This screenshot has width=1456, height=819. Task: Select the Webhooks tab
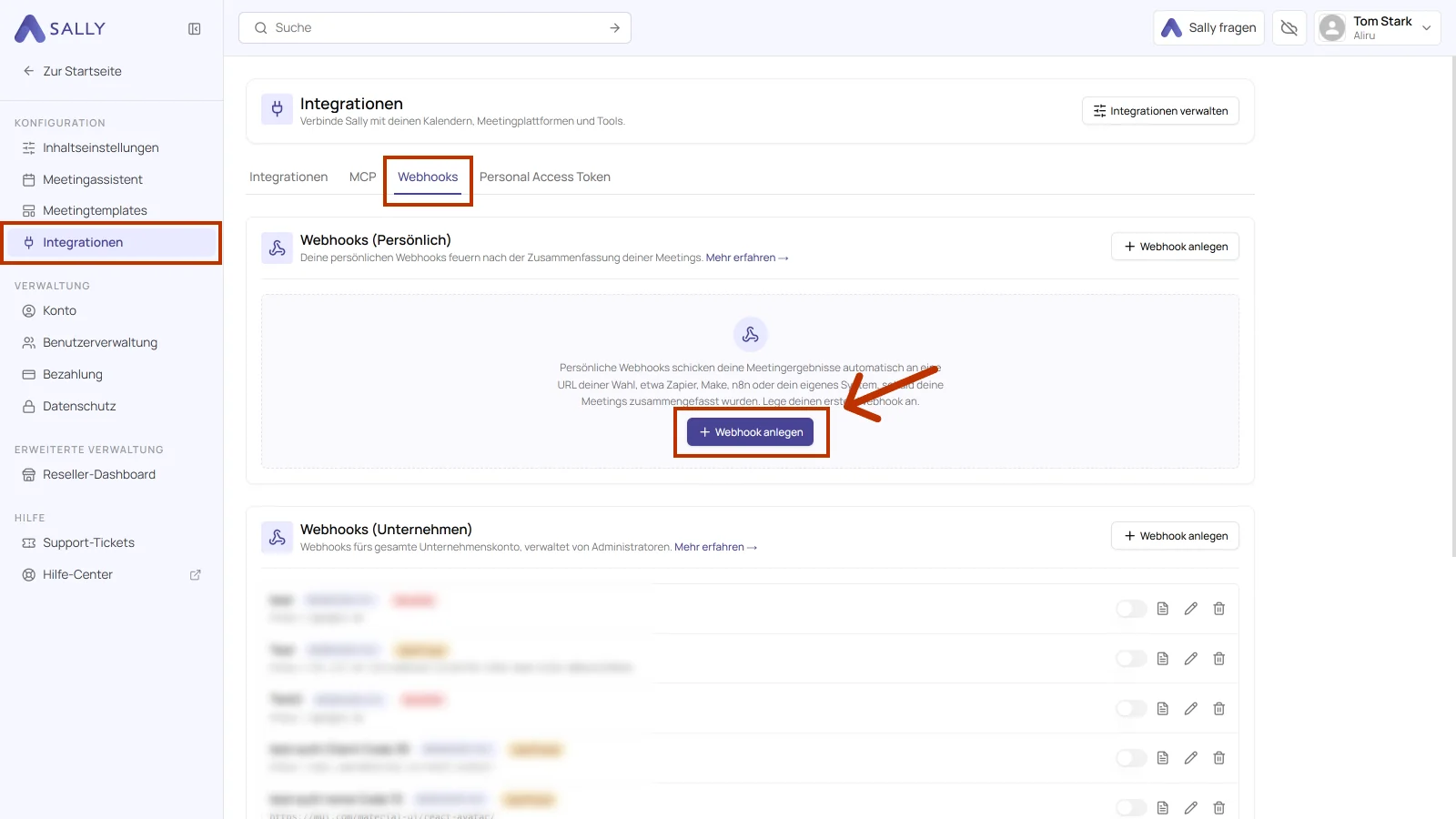(x=428, y=177)
